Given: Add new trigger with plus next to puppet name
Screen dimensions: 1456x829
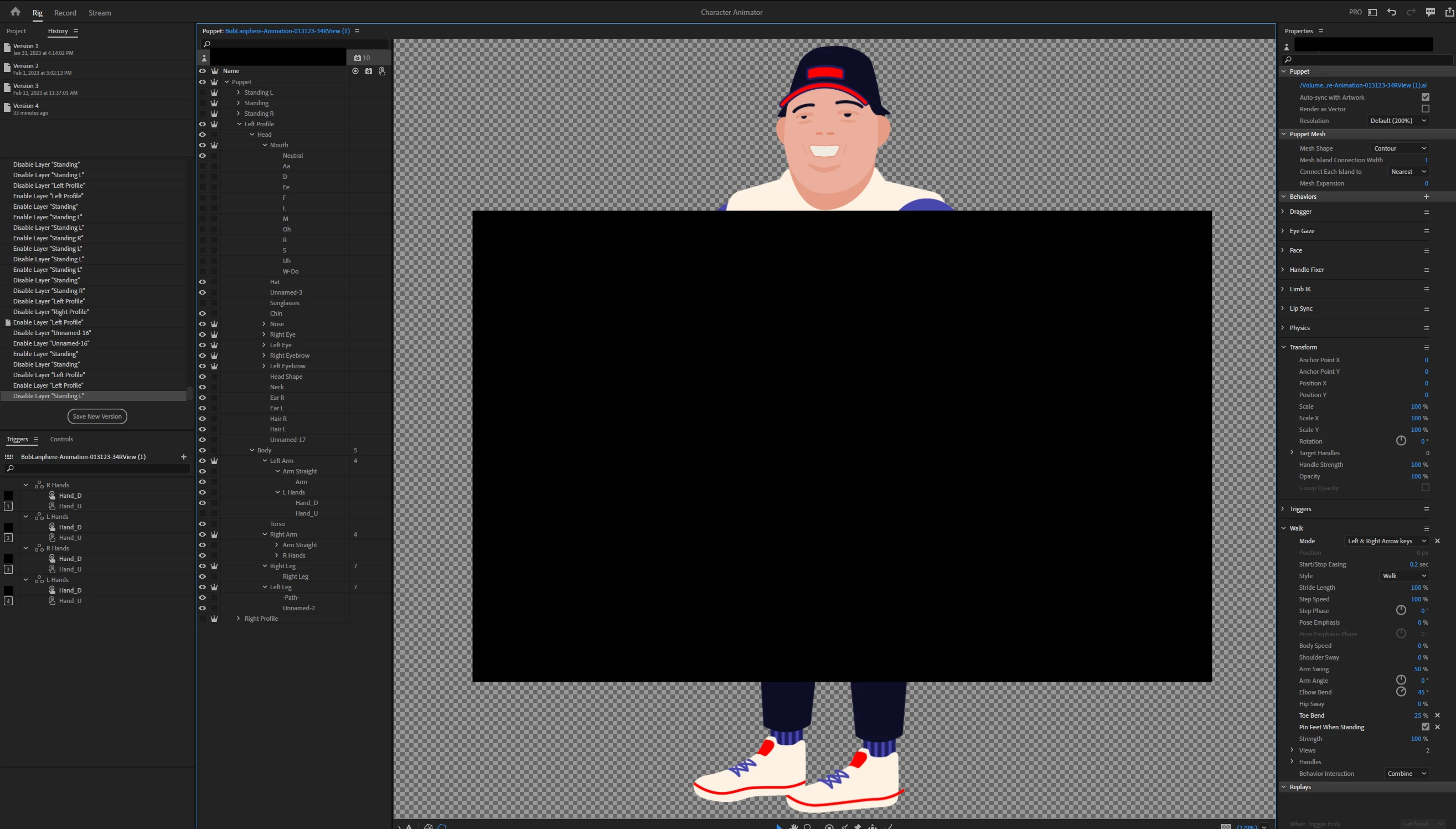Looking at the screenshot, I should coord(183,457).
